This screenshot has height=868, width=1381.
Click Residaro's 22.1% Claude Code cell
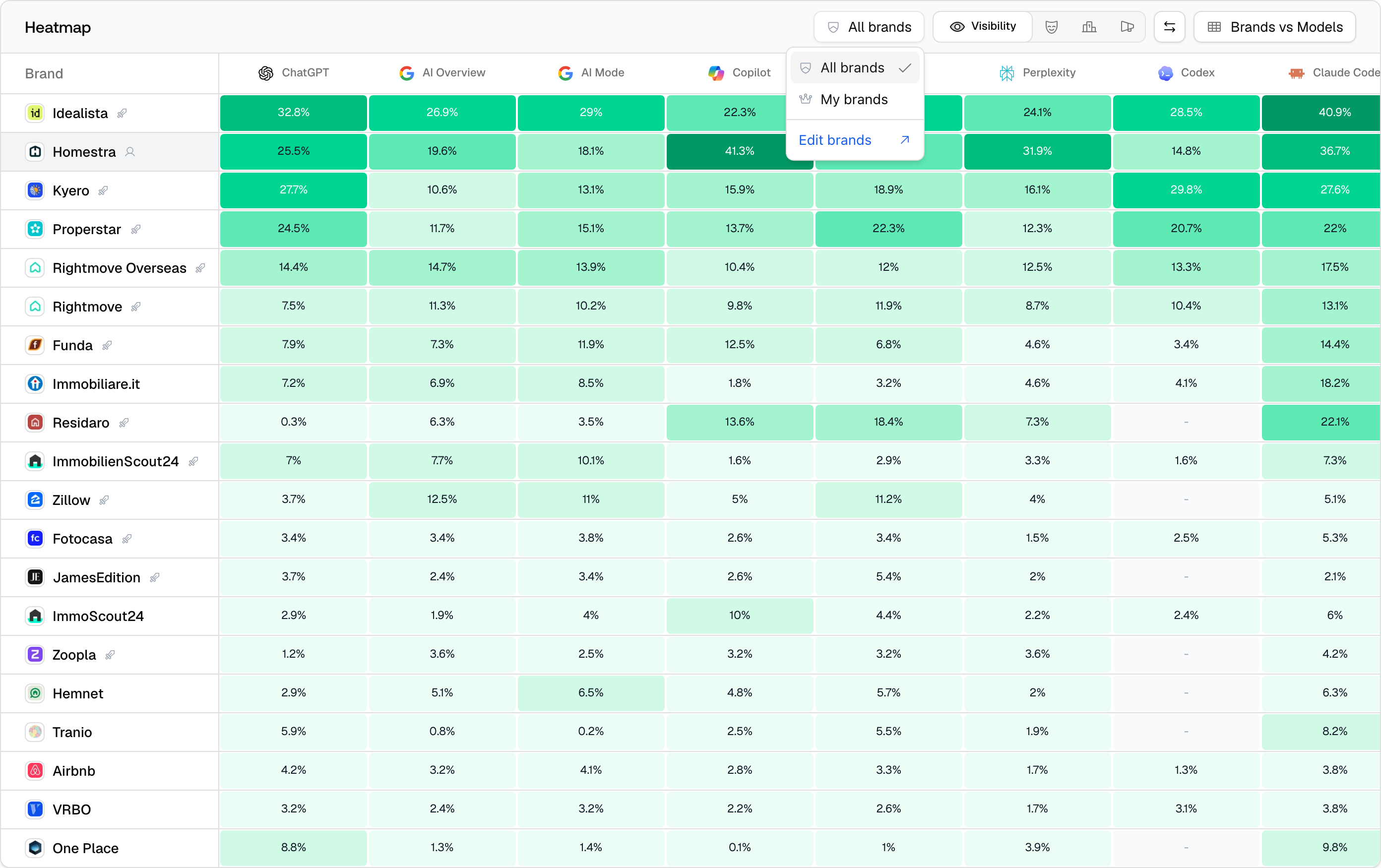tap(1321, 422)
